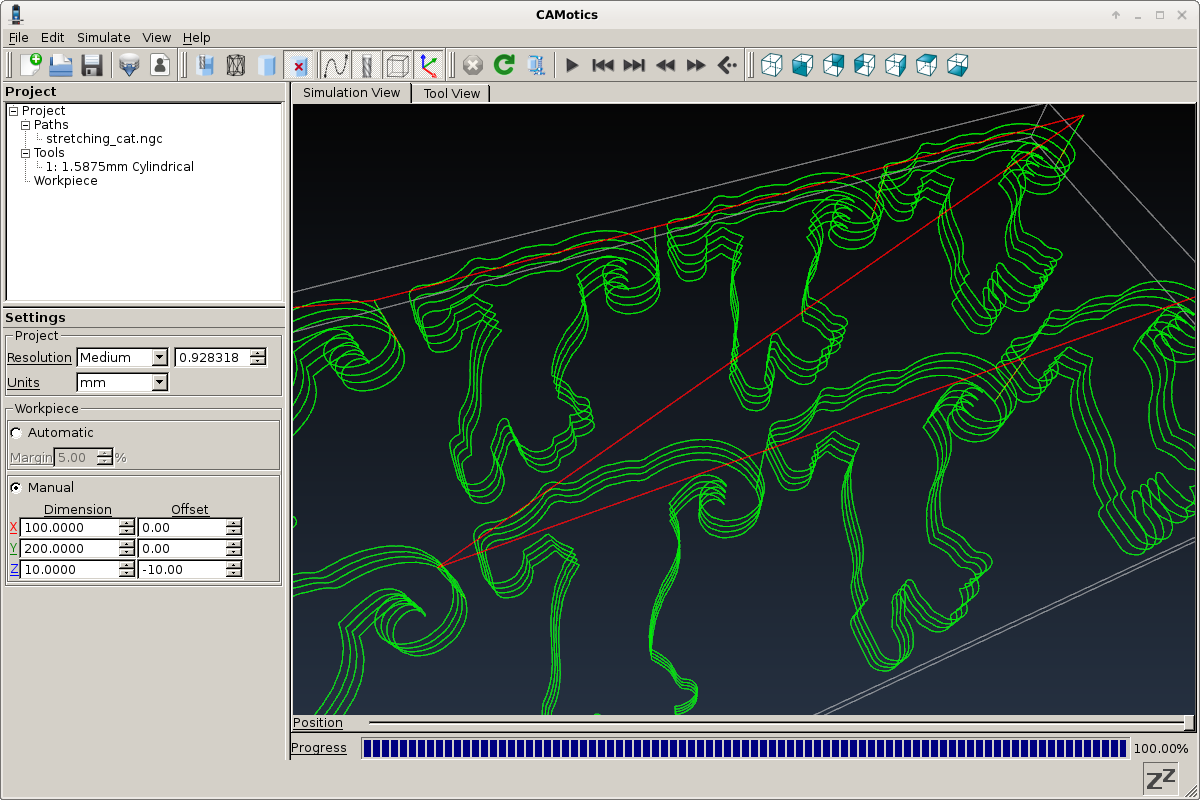Image resolution: width=1200 pixels, height=800 pixels.
Task: Select the Automatic workpiece radio button
Action: tap(15, 432)
